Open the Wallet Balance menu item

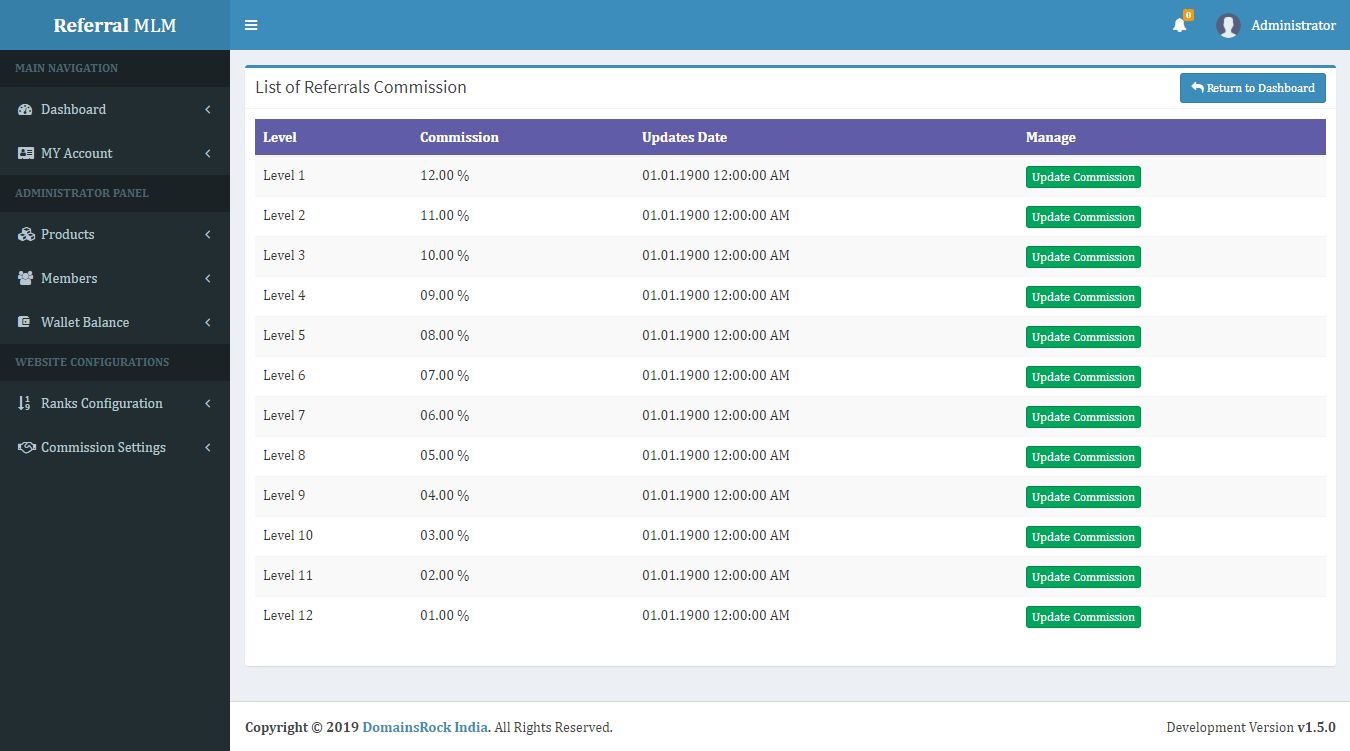tap(85, 323)
